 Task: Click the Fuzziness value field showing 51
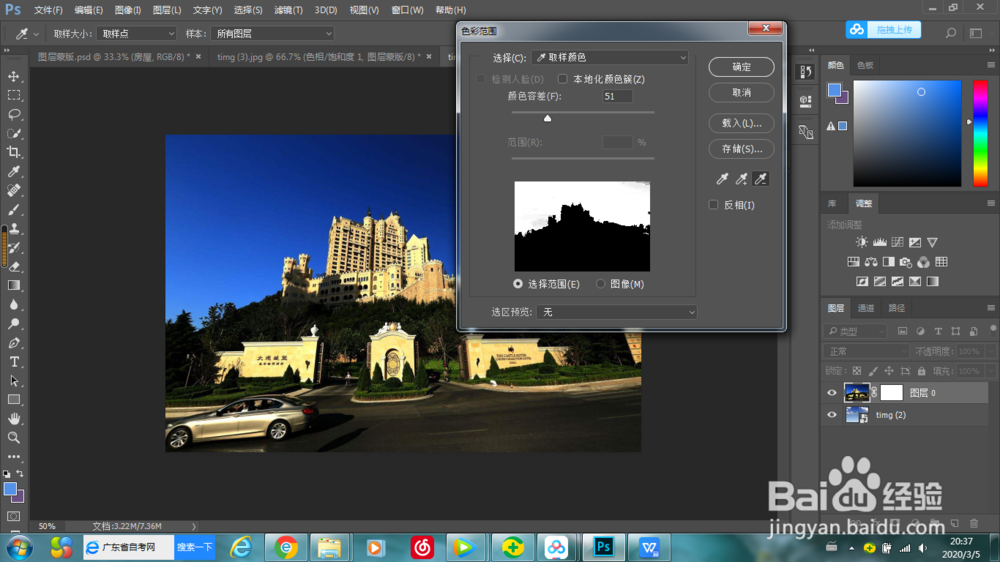(x=617, y=96)
